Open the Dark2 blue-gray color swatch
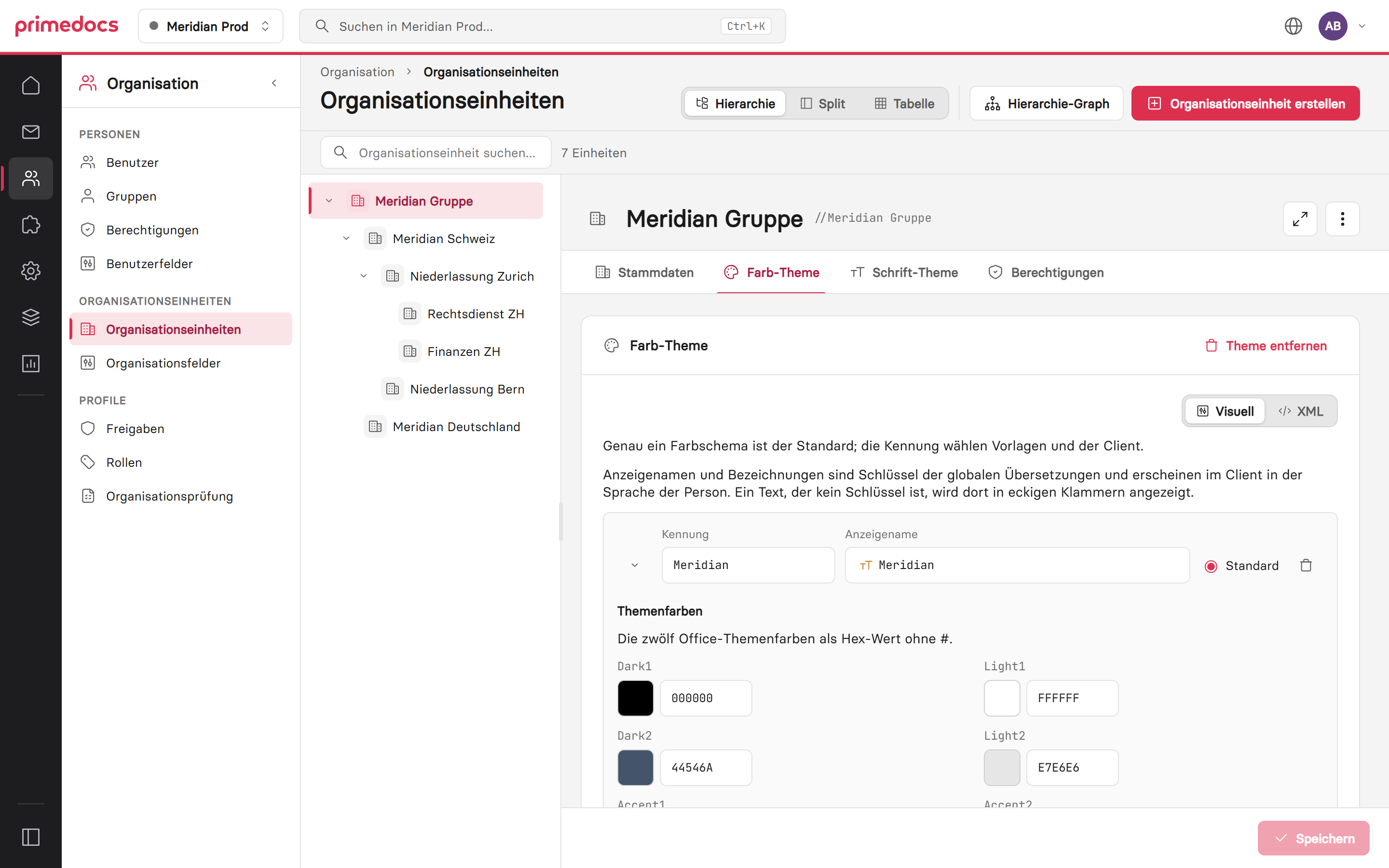The image size is (1389, 868). (635, 768)
